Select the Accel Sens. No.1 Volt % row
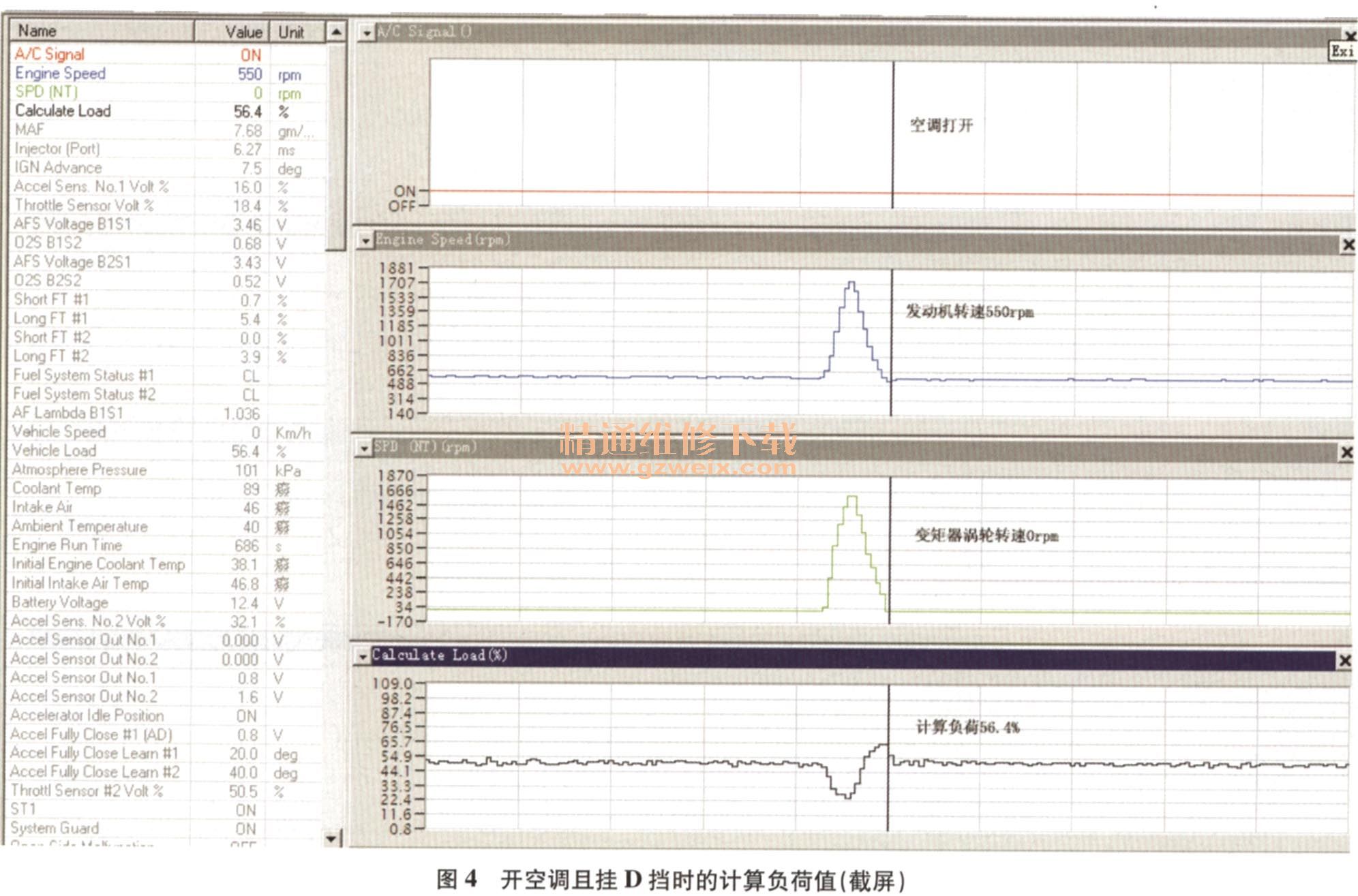Image resolution: width=1358 pixels, height=896 pixels. coord(168,187)
